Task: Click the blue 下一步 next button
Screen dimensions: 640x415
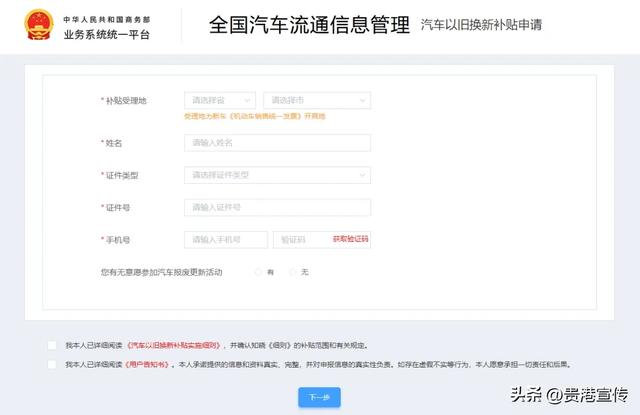Action: tap(319, 397)
